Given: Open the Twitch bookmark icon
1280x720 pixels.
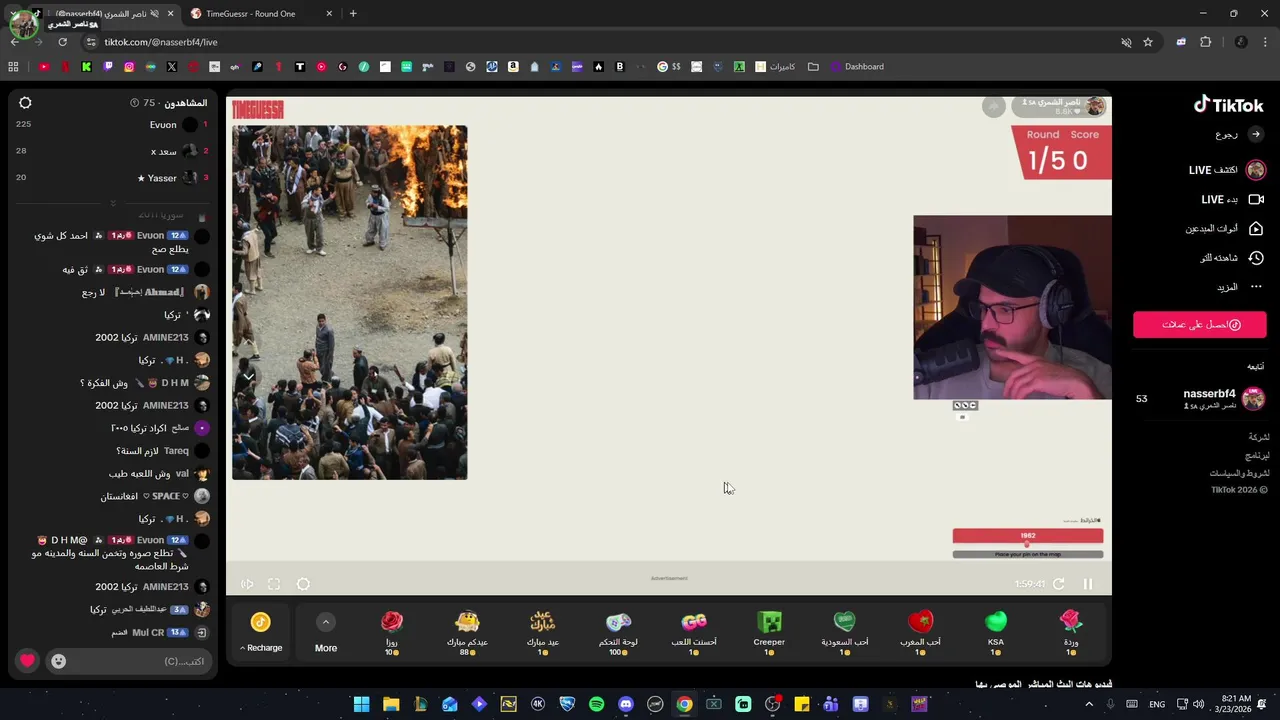Looking at the screenshot, I should 108,67.
